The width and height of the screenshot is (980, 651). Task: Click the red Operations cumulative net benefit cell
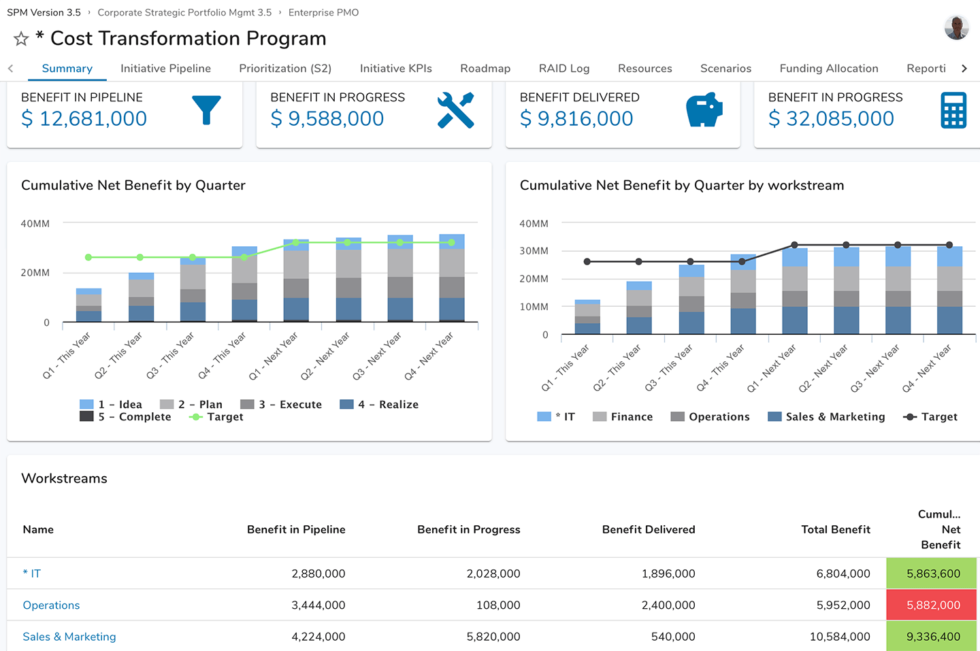click(932, 605)
